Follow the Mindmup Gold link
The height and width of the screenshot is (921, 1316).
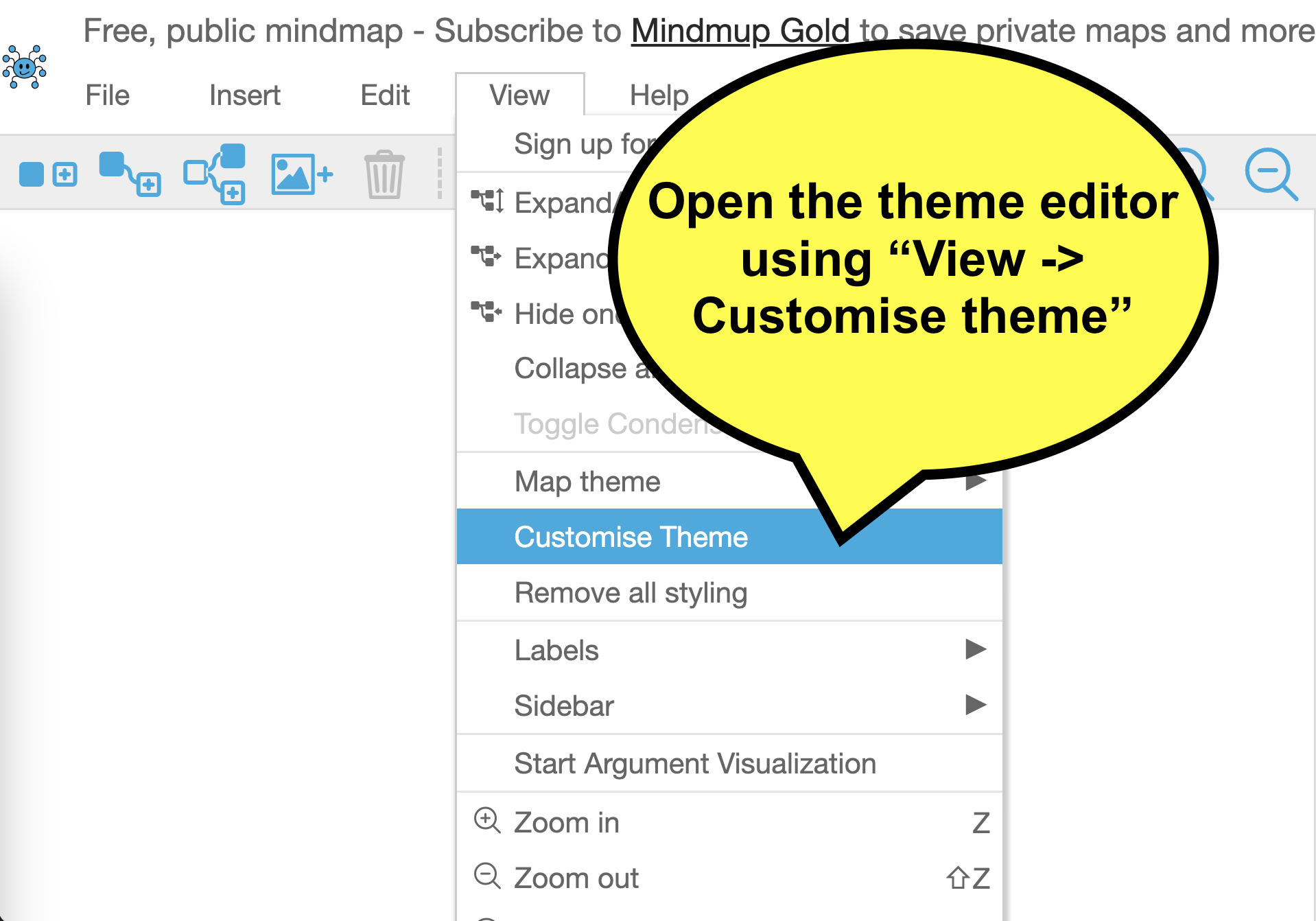click(x=740, y=31)
